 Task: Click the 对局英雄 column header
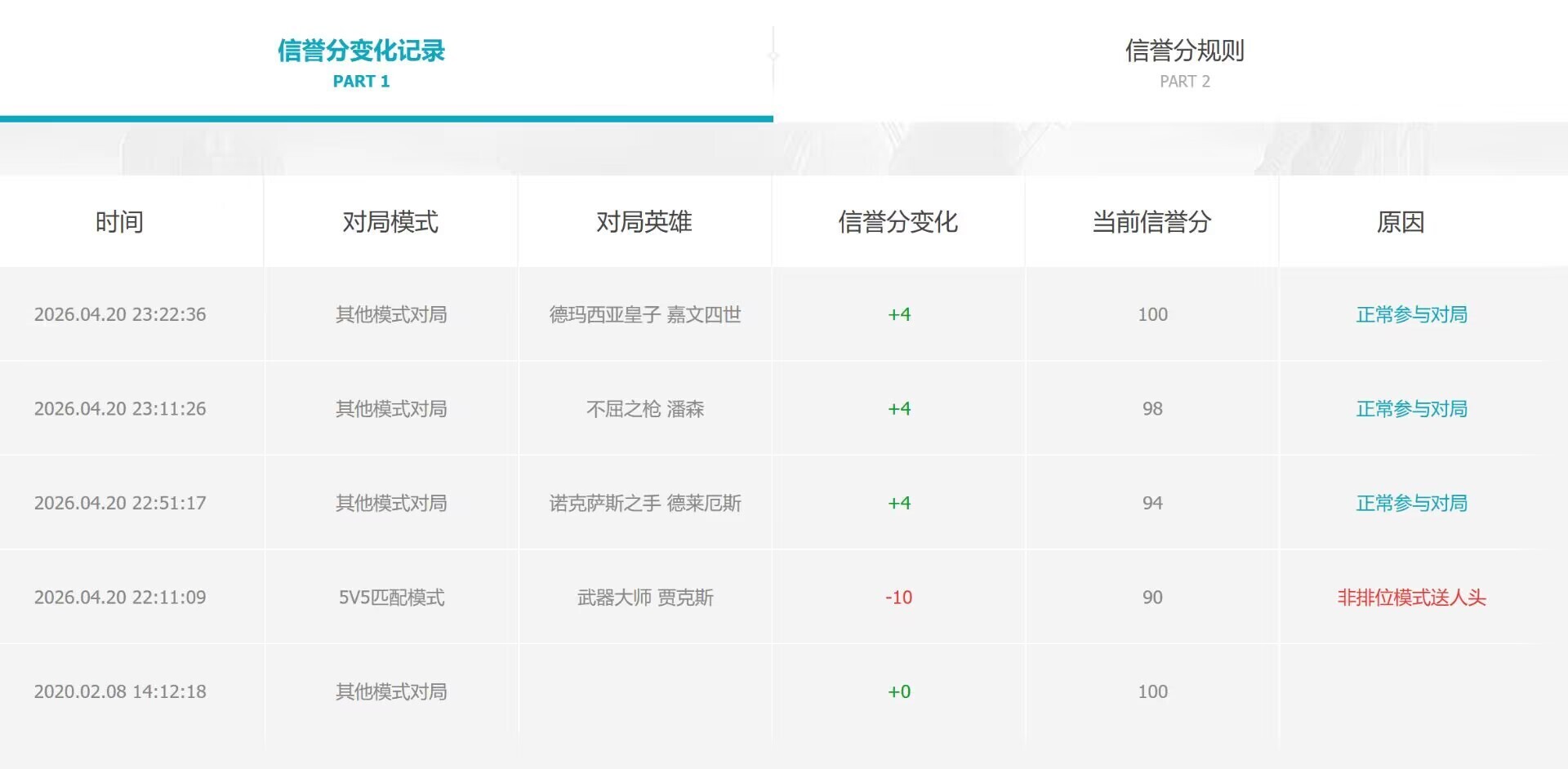click(x=644, y=222)
